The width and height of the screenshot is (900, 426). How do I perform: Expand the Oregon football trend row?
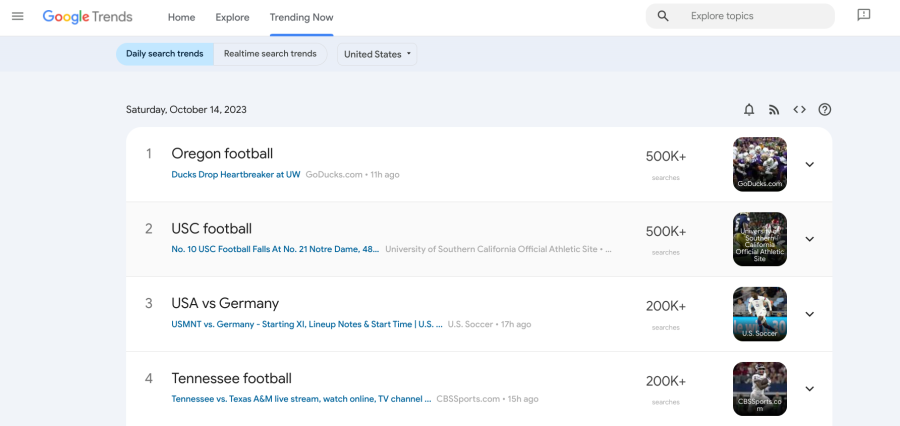[x=809, y=164]
